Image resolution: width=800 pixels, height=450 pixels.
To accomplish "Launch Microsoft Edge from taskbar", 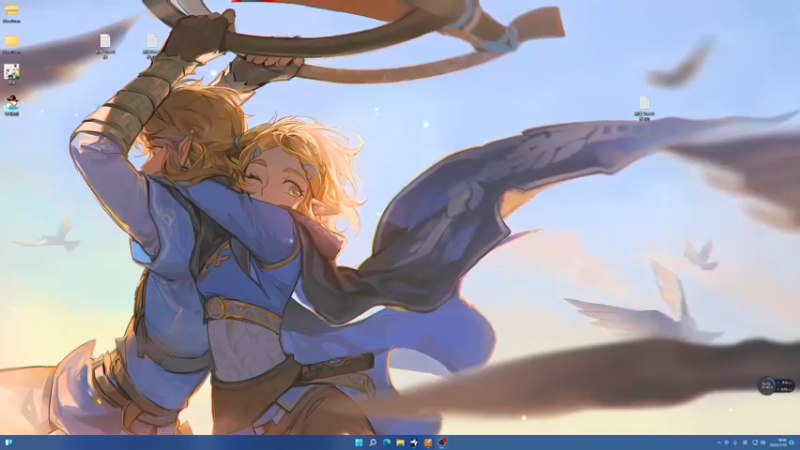I will tap(386, 442).
